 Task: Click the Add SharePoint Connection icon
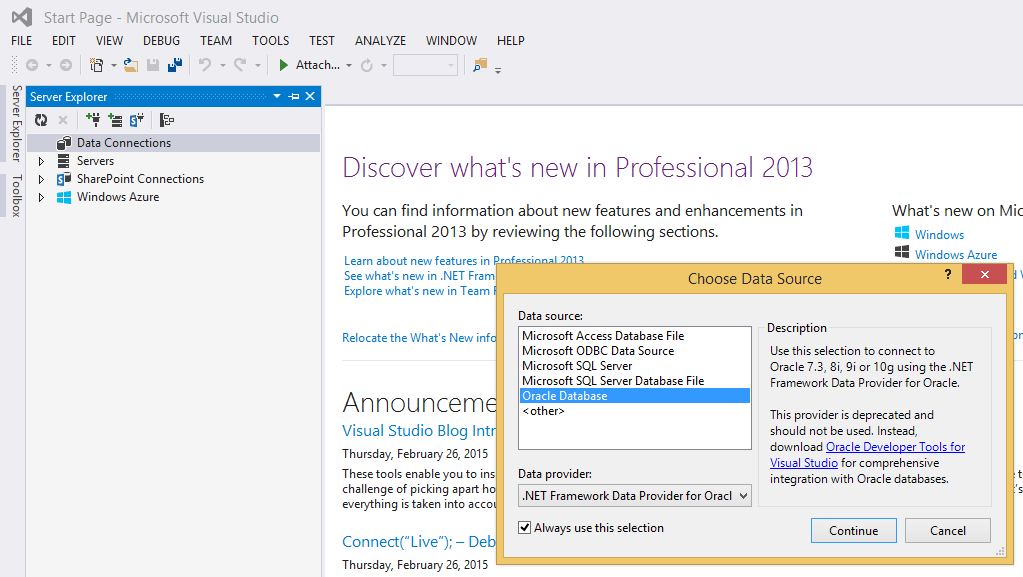(136, 119)
